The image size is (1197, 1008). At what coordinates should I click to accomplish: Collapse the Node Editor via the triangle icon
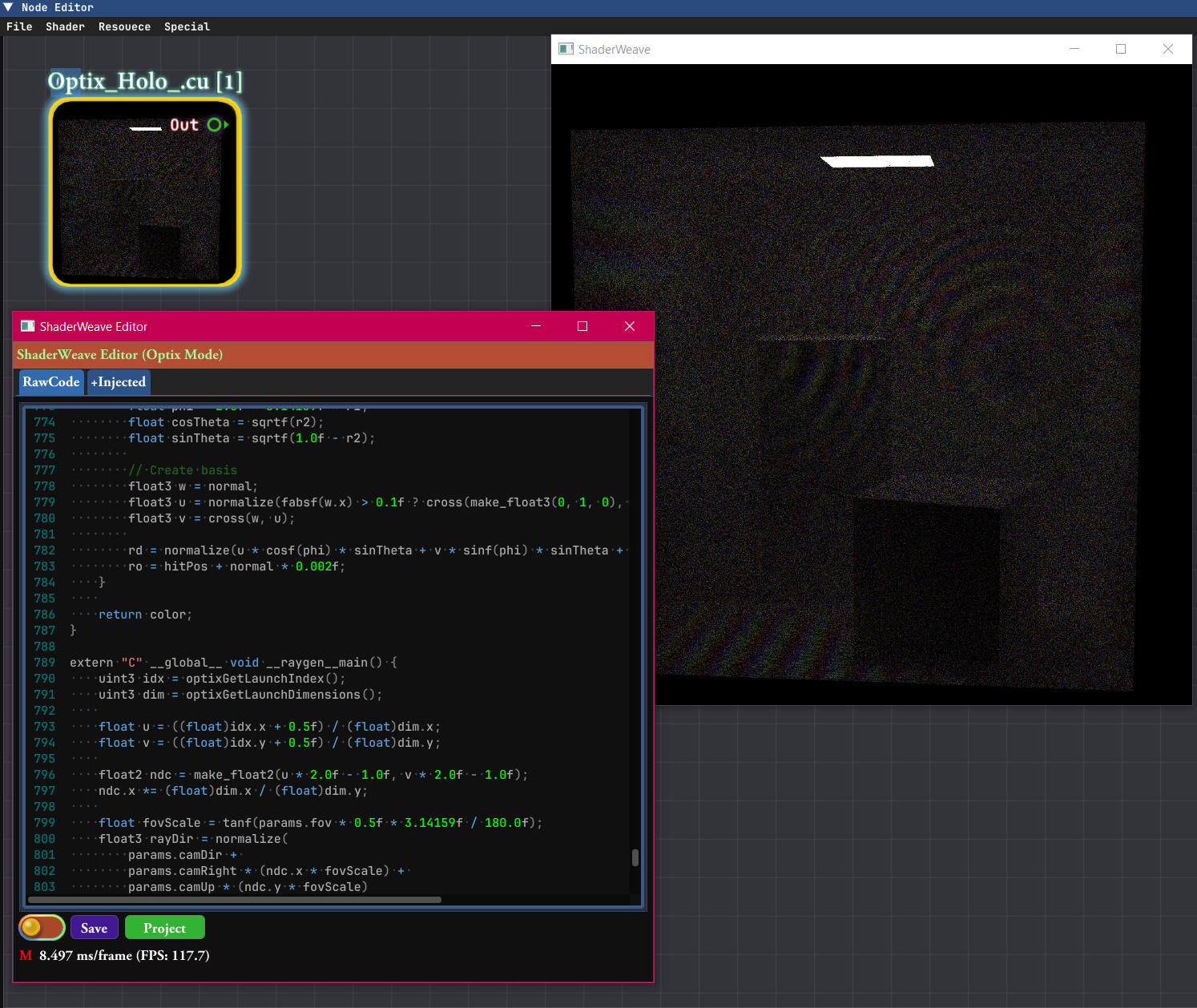pos(8,7)
